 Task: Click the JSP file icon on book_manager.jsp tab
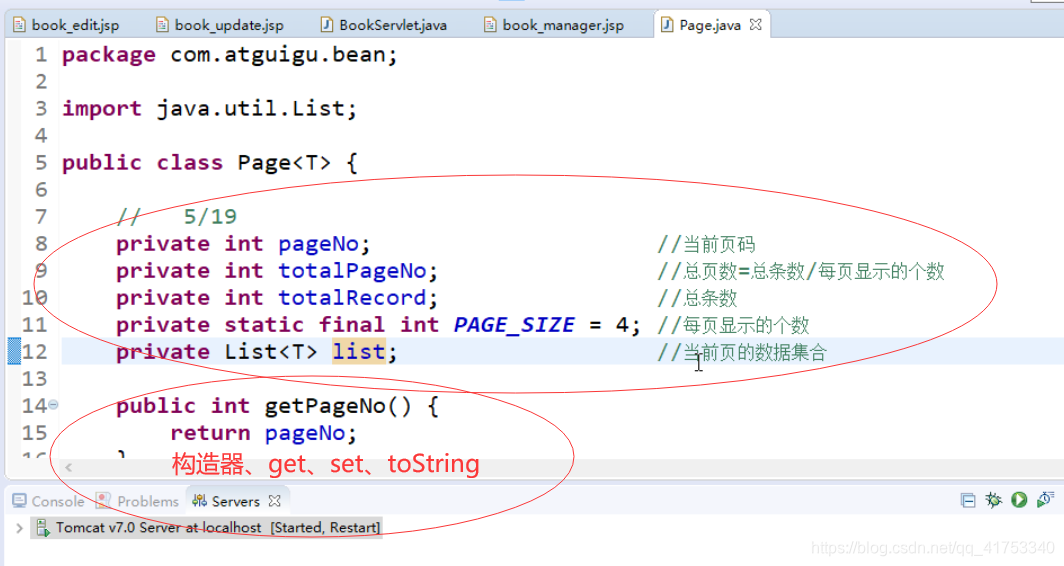tap(490, 25)
